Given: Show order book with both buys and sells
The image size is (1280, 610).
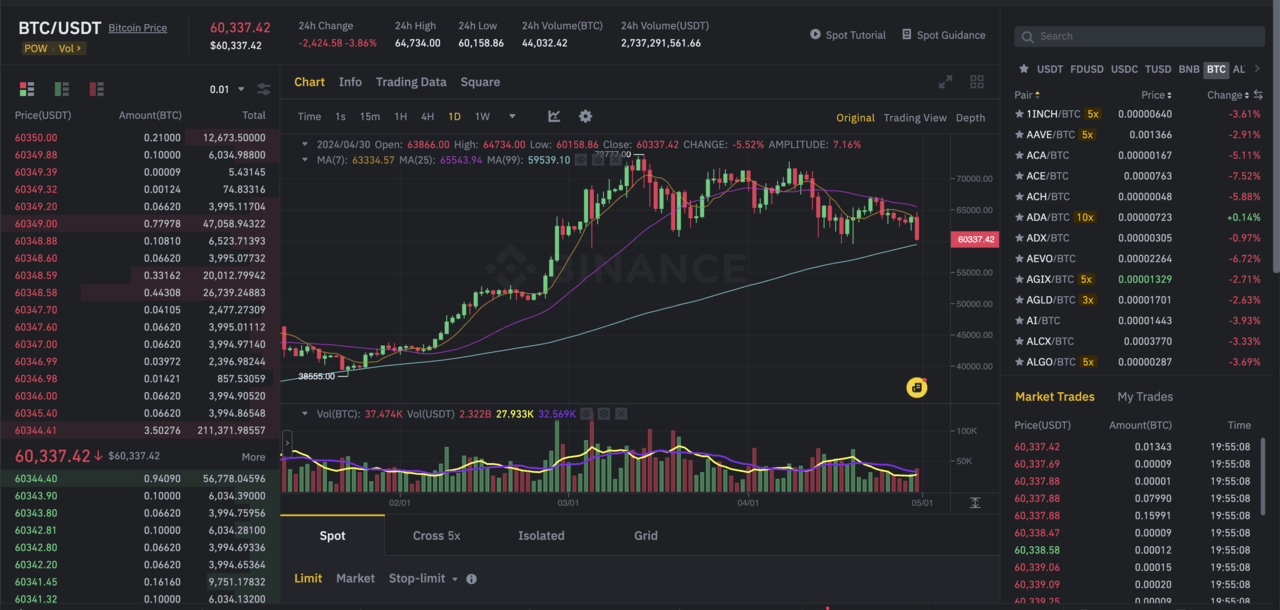Looking at the screenshot, I should pyautogui.click(x=27, y=89).
